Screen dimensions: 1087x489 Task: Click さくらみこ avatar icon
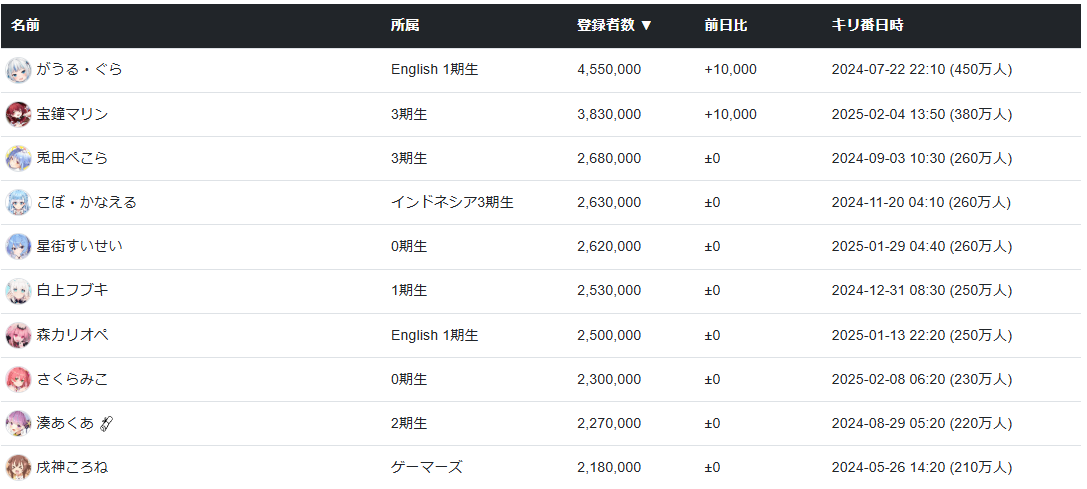tap(18, 379)
